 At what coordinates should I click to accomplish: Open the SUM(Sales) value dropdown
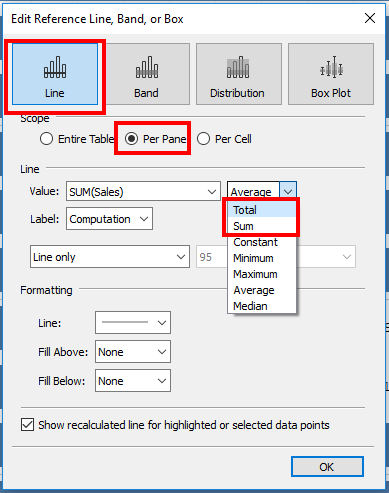[143, 191]
